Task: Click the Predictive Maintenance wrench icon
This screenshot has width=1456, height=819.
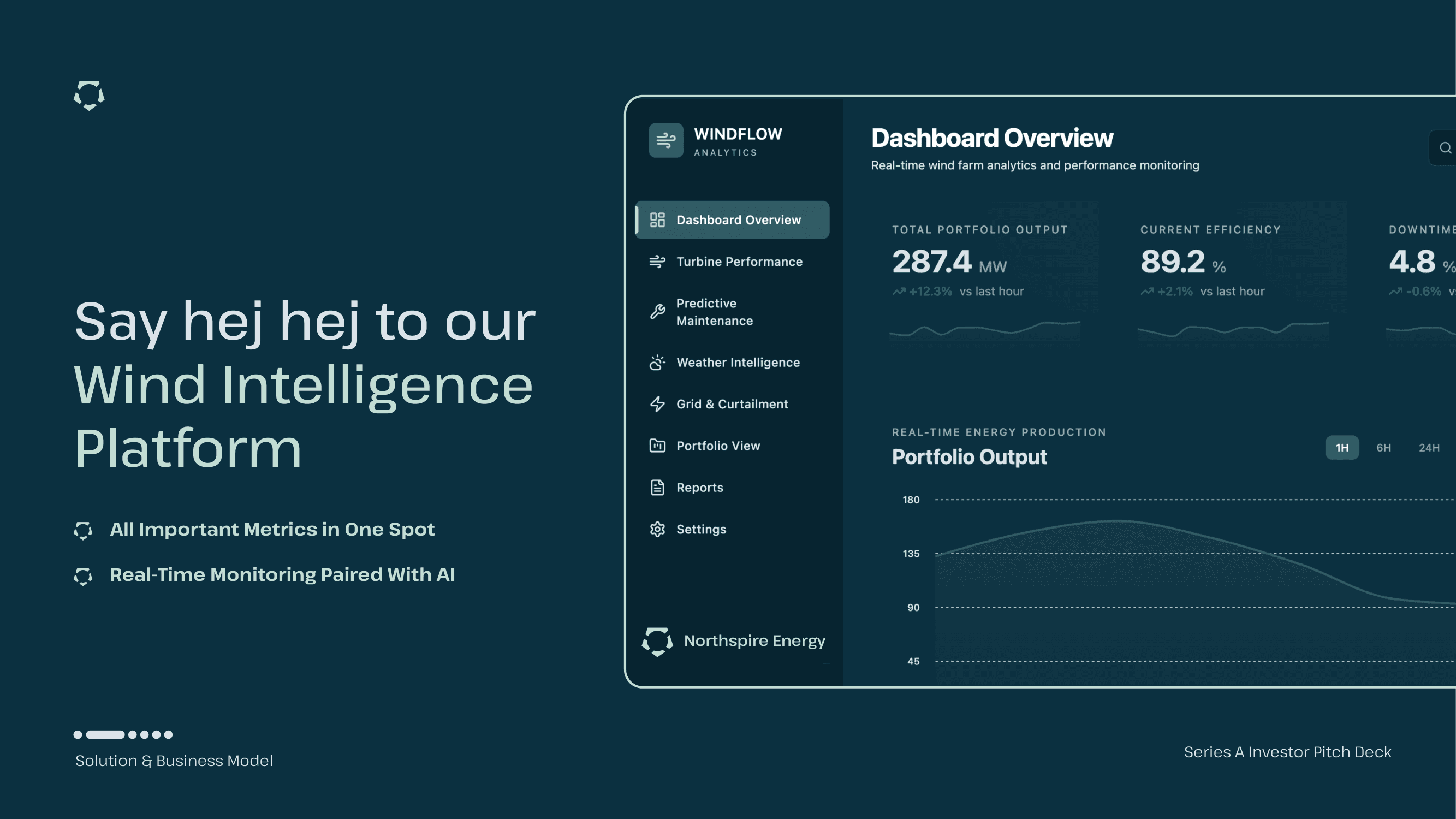Action: (x=657, y=311)
